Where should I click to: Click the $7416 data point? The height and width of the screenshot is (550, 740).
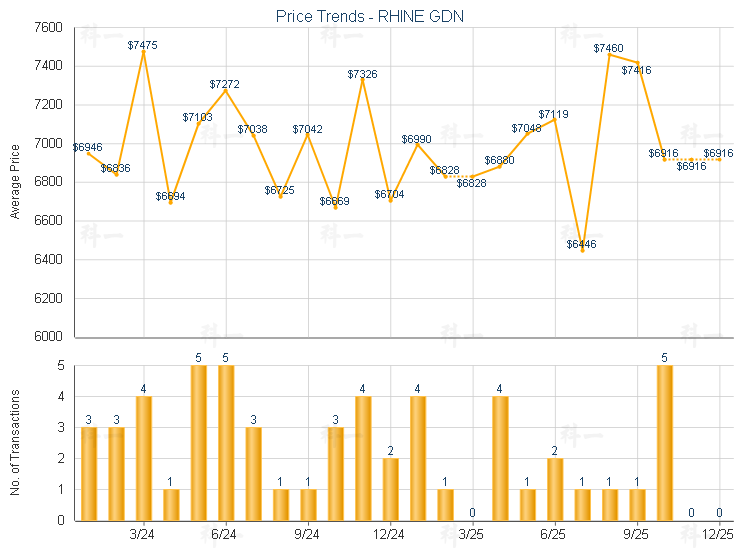tap(637, 62)
